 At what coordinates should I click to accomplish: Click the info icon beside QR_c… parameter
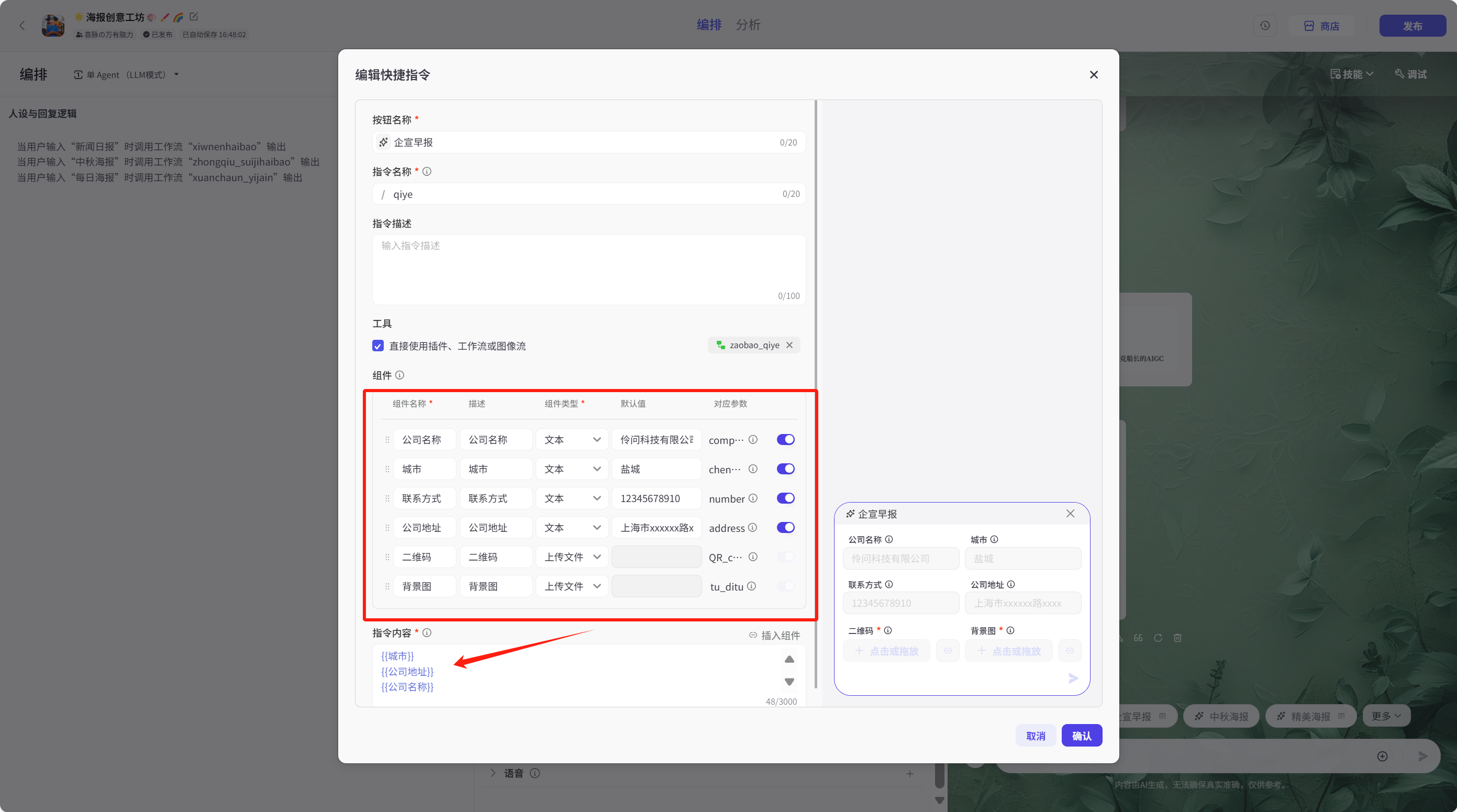[753, 557]
